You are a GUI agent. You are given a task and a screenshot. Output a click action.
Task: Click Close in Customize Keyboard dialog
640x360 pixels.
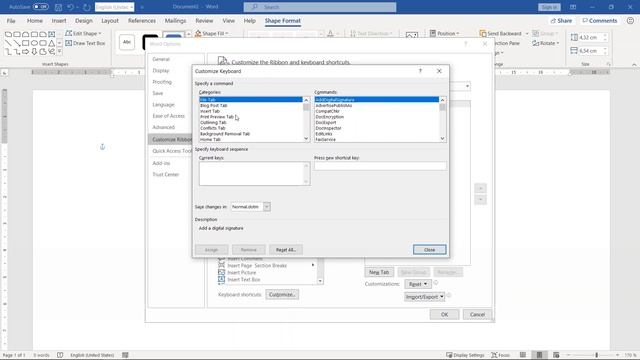(429, 249)
